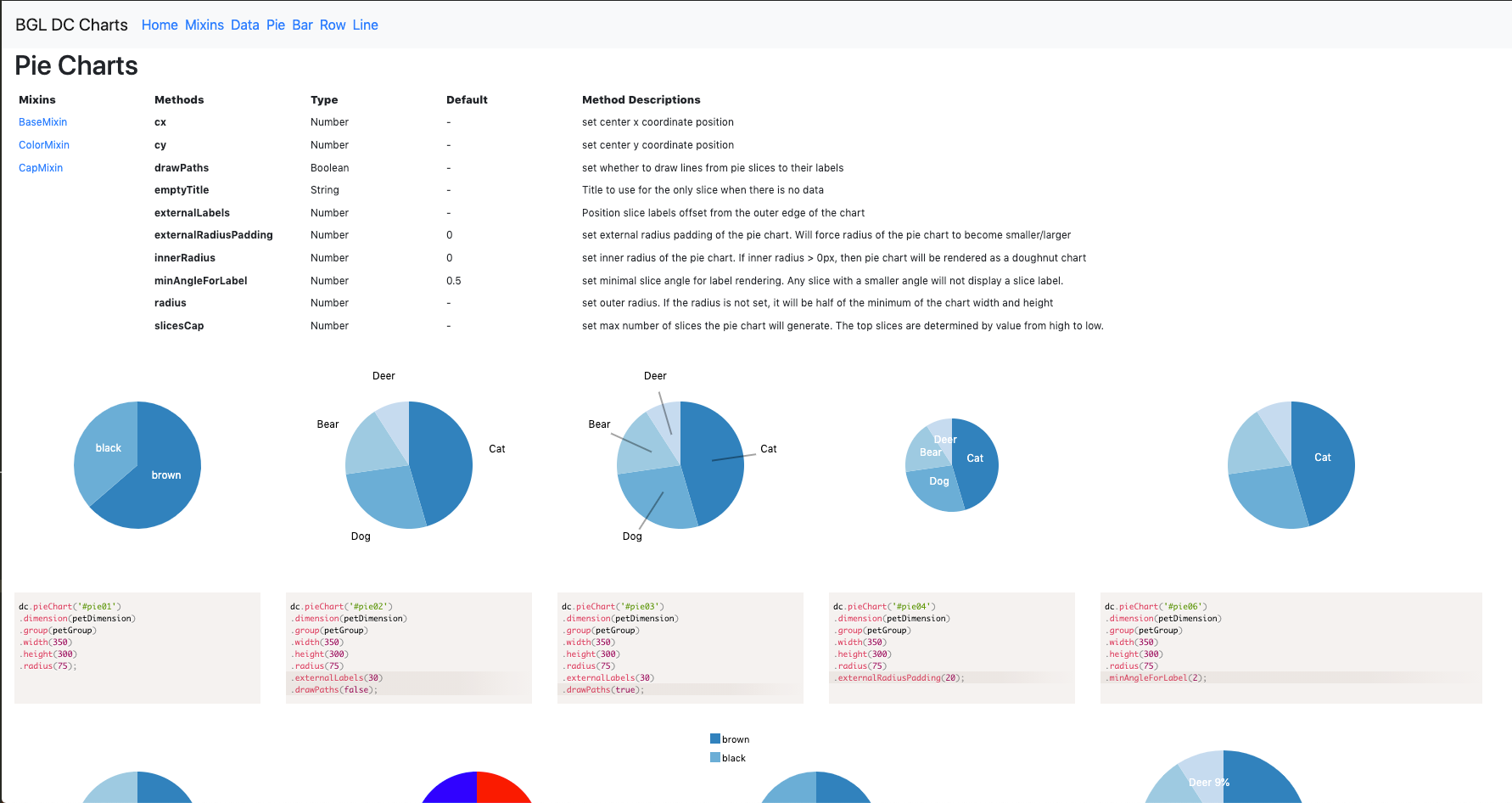Image resolution: width=1512 pixels, height=803 pixels.
Task: Select the brown slice in first pie
Action: click(x=166, y=475)
